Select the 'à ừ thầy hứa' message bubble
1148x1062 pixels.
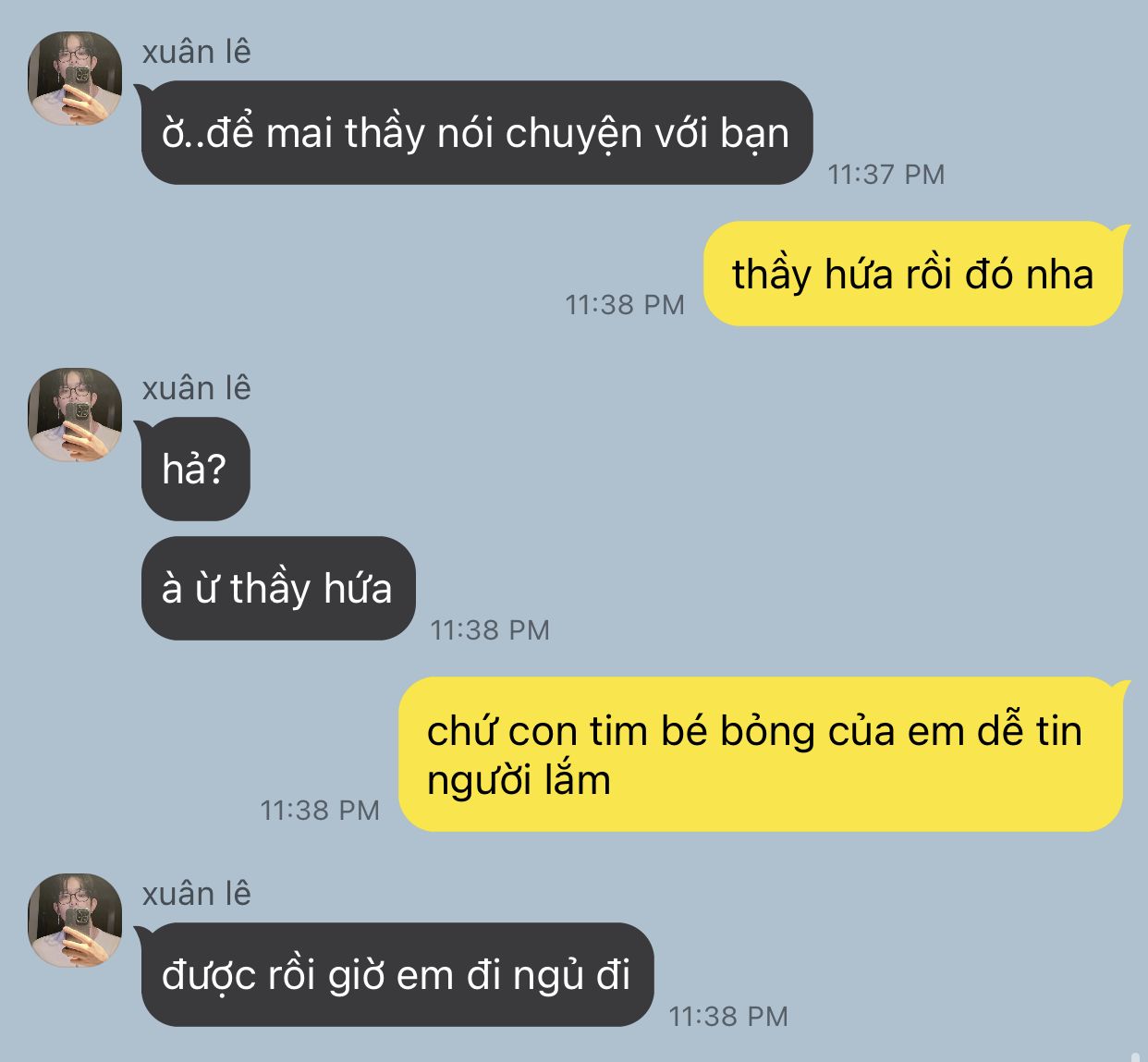(278, 588)
